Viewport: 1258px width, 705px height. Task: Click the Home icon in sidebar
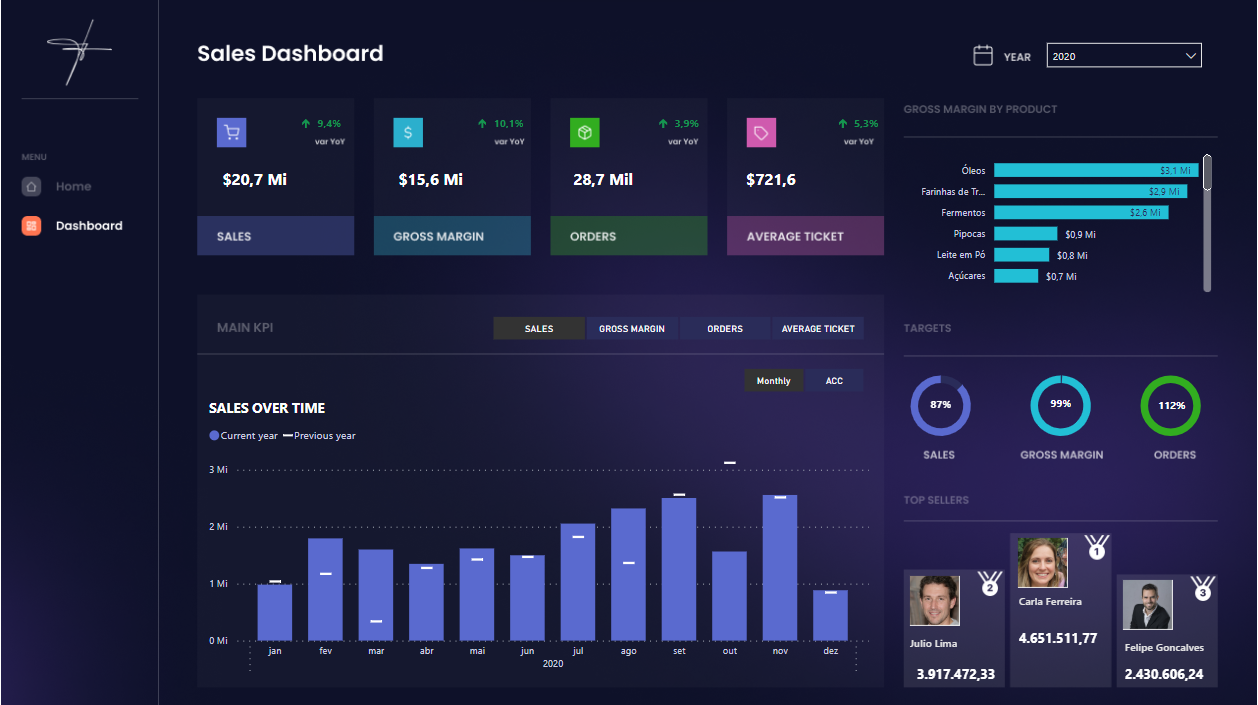point(32,187)
